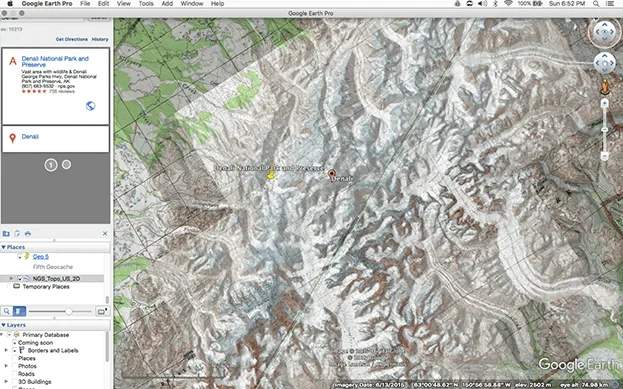Open the Edit menu
The width and height of the screenshot is (623, 389).
coord(103,4)
